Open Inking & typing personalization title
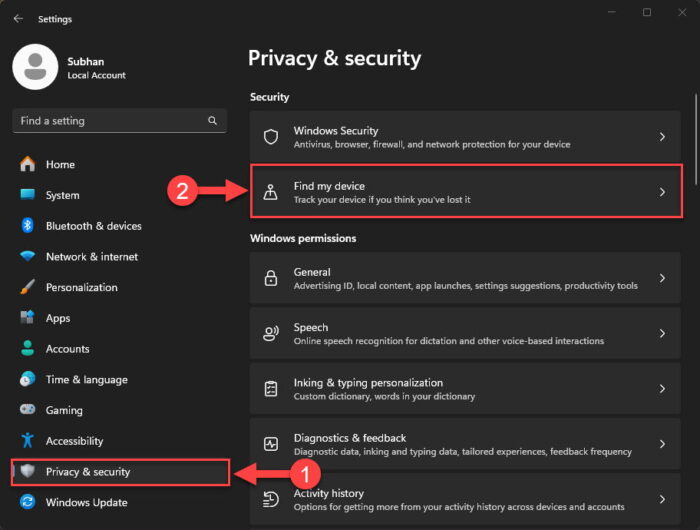 [368, 383]
